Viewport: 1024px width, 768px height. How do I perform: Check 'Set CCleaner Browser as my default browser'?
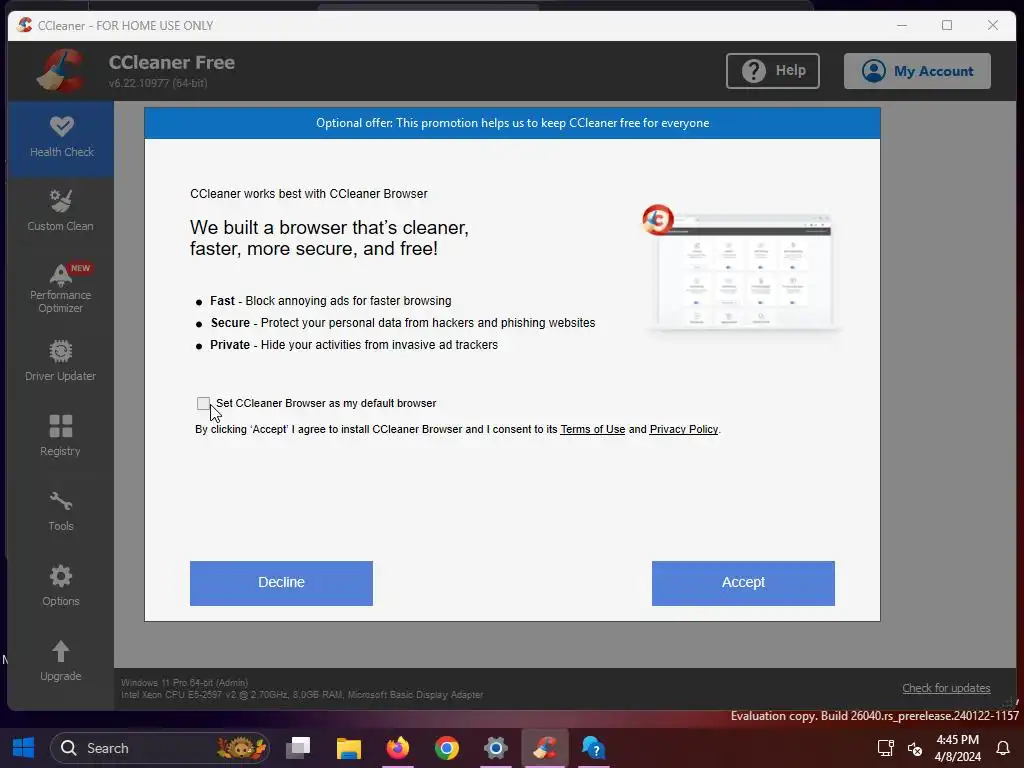point(203,404)
